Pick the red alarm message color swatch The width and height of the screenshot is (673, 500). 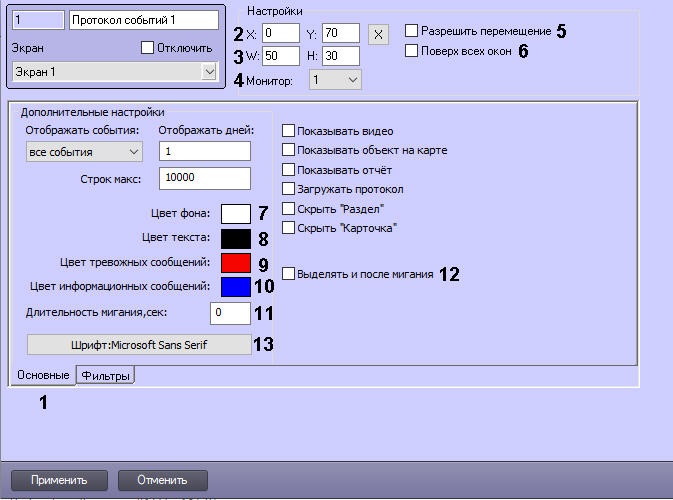point(234,263)
